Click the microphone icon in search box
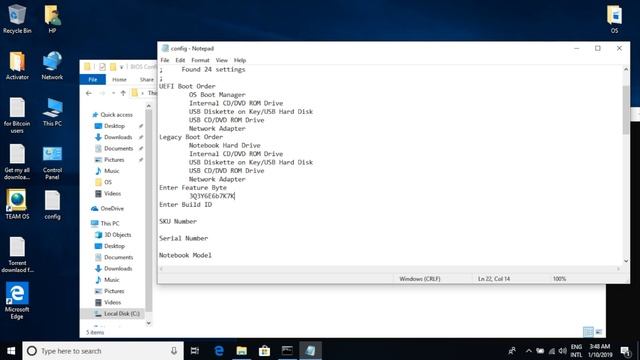This screenshot has height=360, width=640. [174, 351]
